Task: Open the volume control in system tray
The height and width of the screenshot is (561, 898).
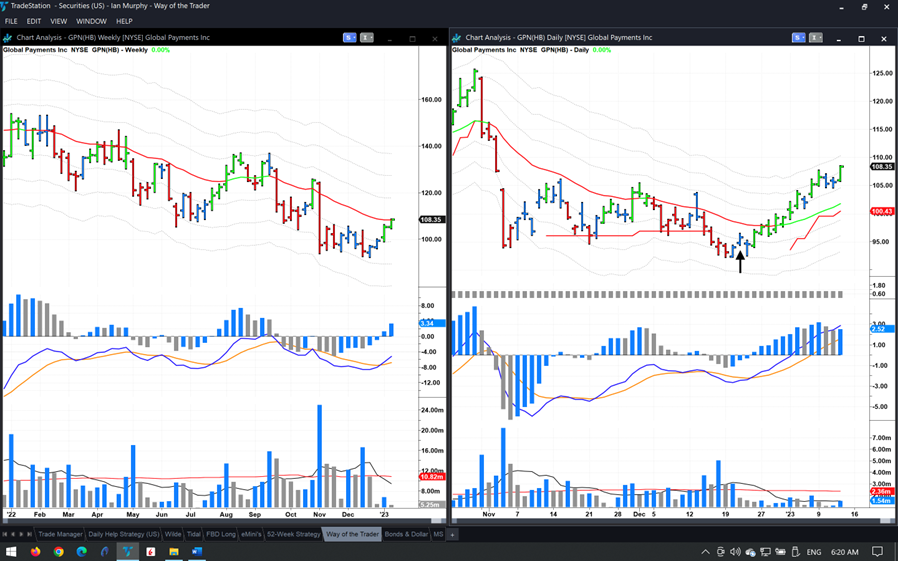Action: 735,552
